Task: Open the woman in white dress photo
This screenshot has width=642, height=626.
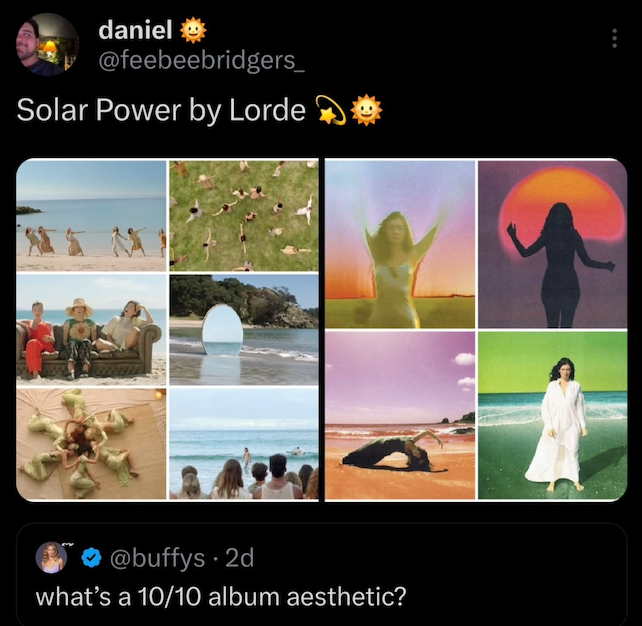Action: coord(553,416)
